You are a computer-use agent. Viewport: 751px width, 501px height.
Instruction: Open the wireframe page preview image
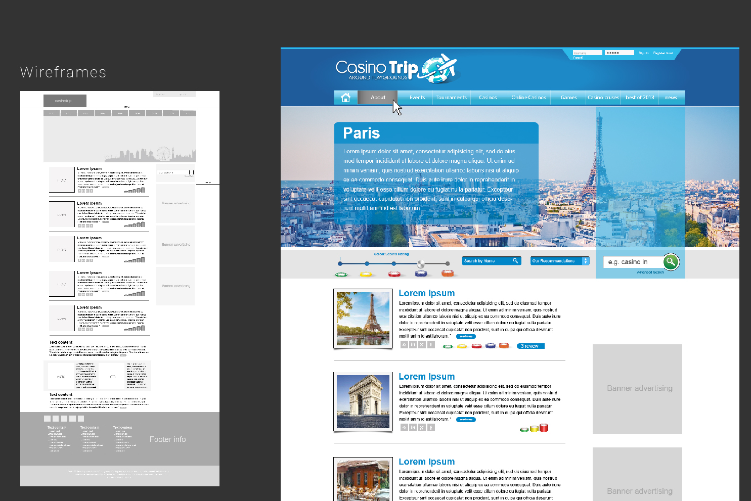[x=120, y=288]
